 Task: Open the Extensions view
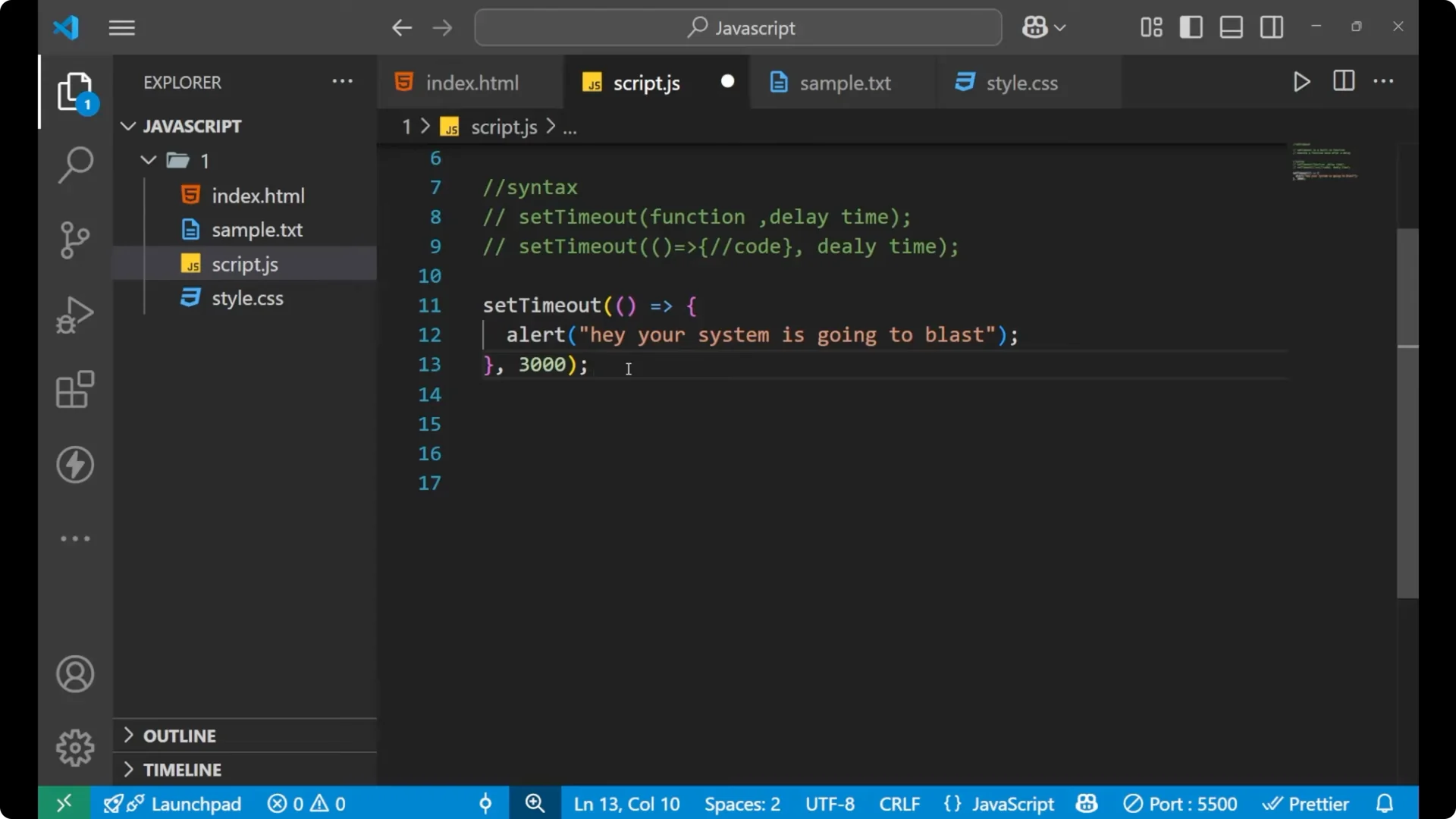point(74,389)
